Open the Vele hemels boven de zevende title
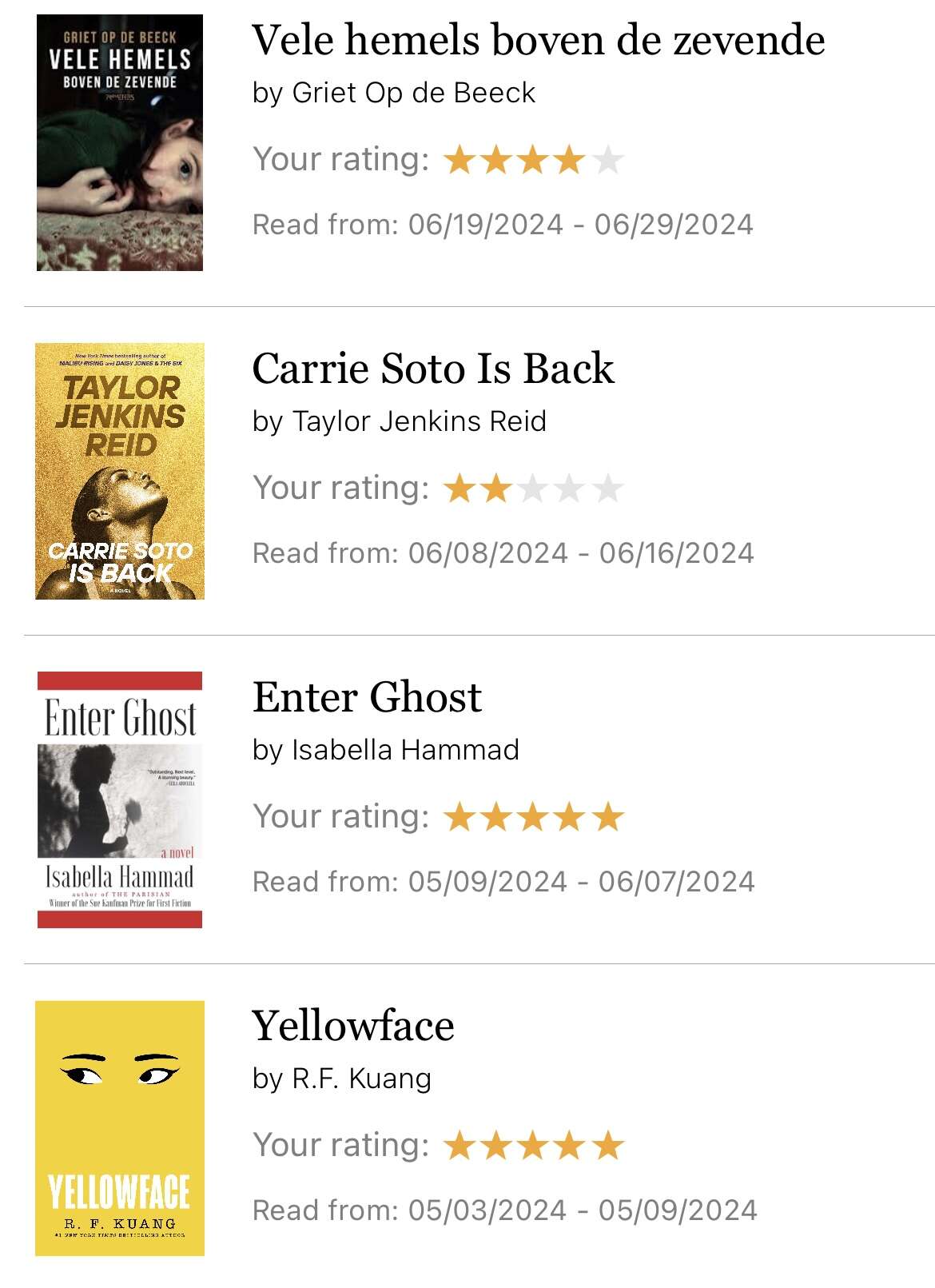 pos(539,40)
